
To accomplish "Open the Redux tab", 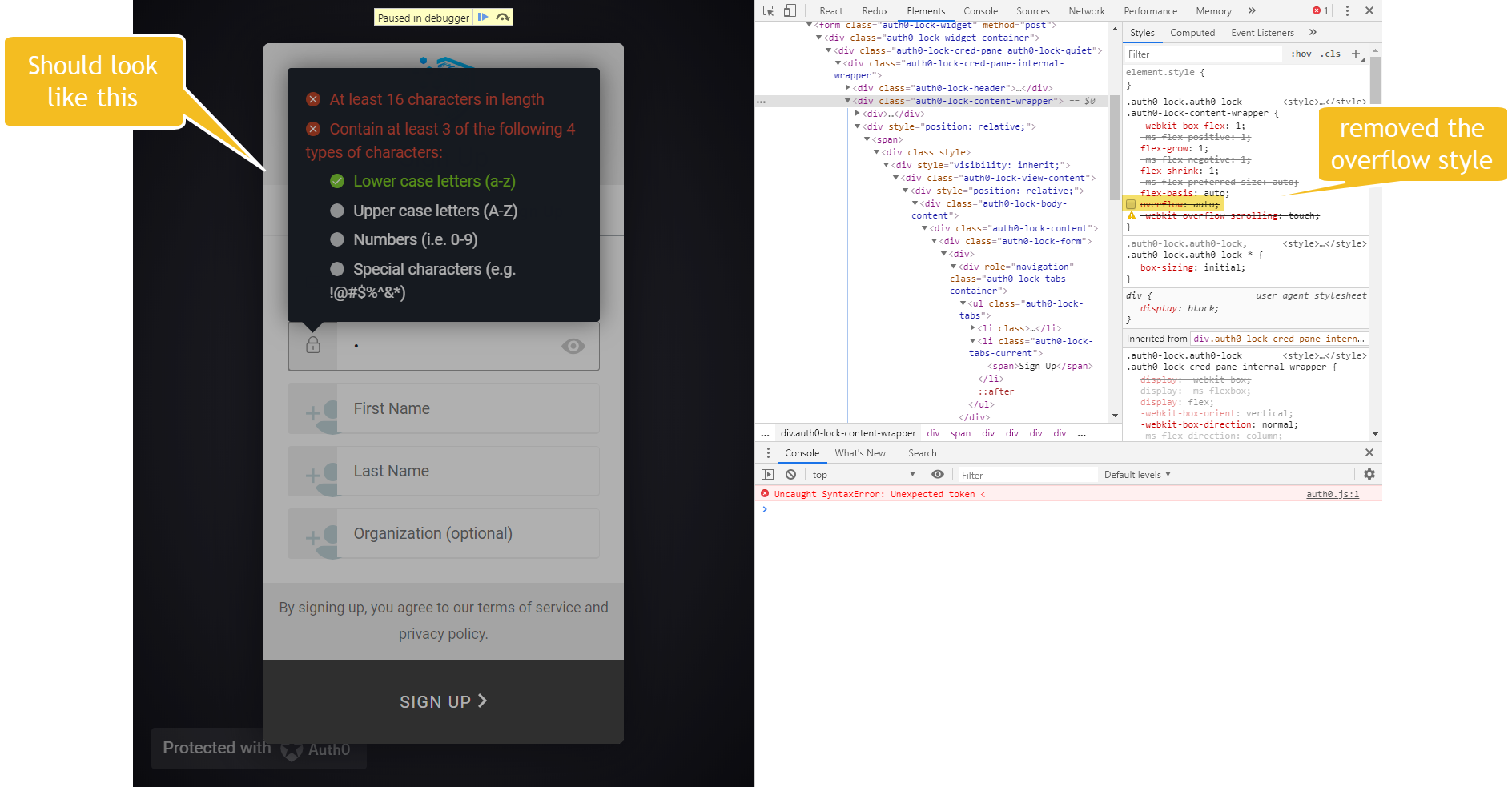I will pos(875,11).
